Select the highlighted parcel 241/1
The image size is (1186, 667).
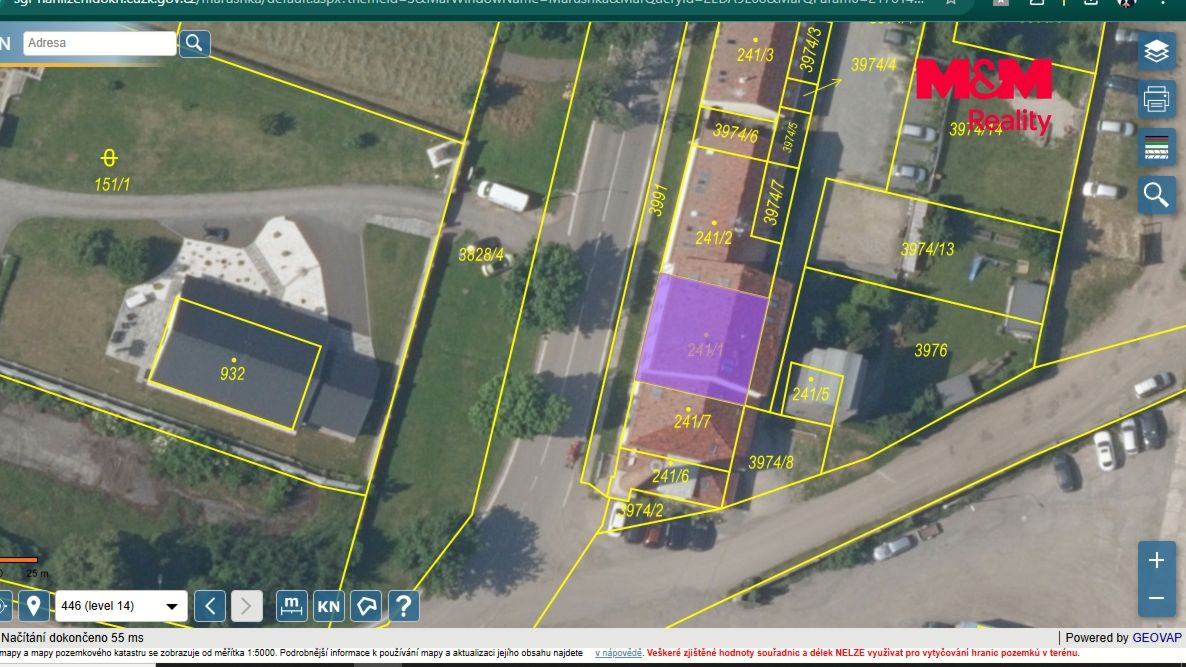pos(703,338)
